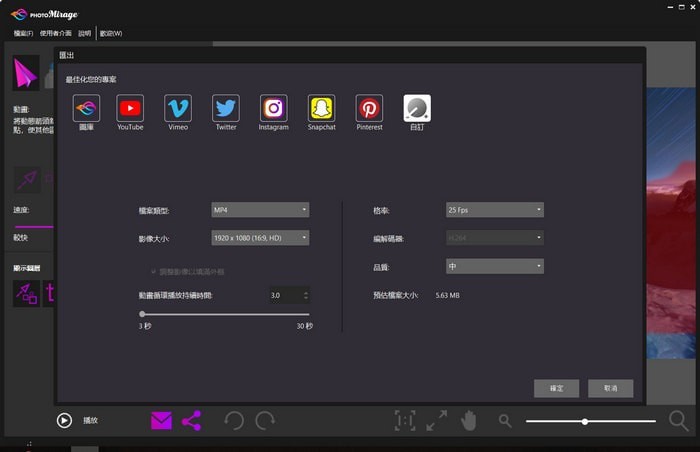700x452 pixels.
Task: Click the share icon in bottom toolbar
Action: pyautogui.click(x=191, y=421)
